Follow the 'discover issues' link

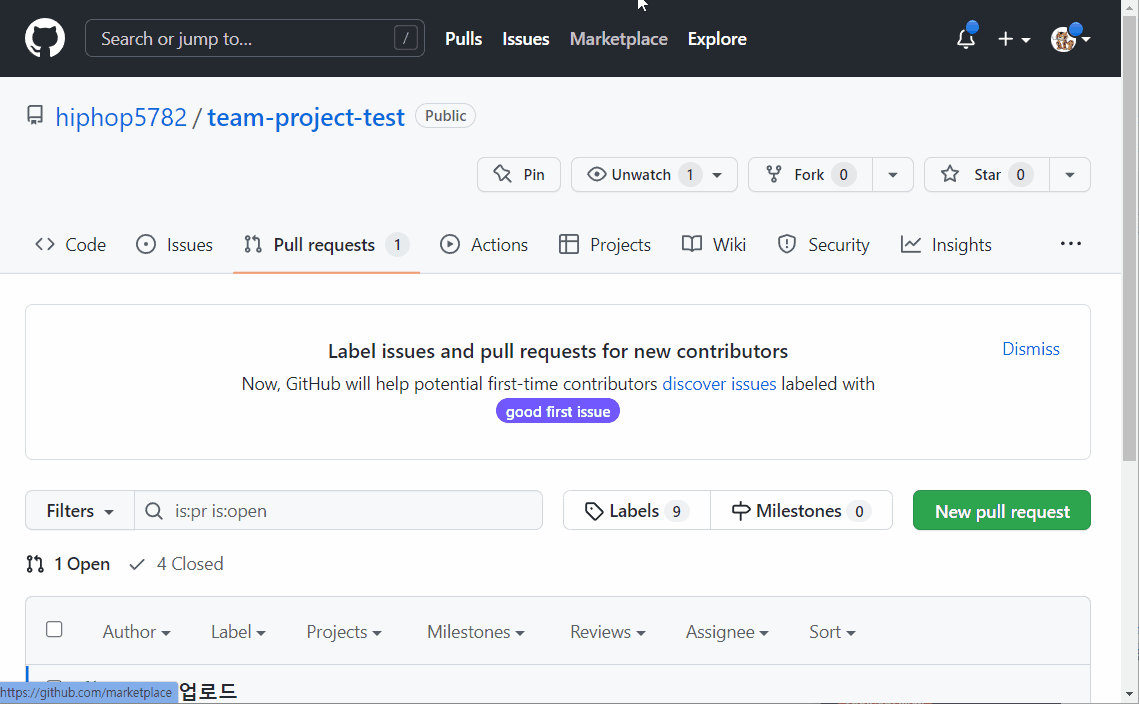[719, 384]
